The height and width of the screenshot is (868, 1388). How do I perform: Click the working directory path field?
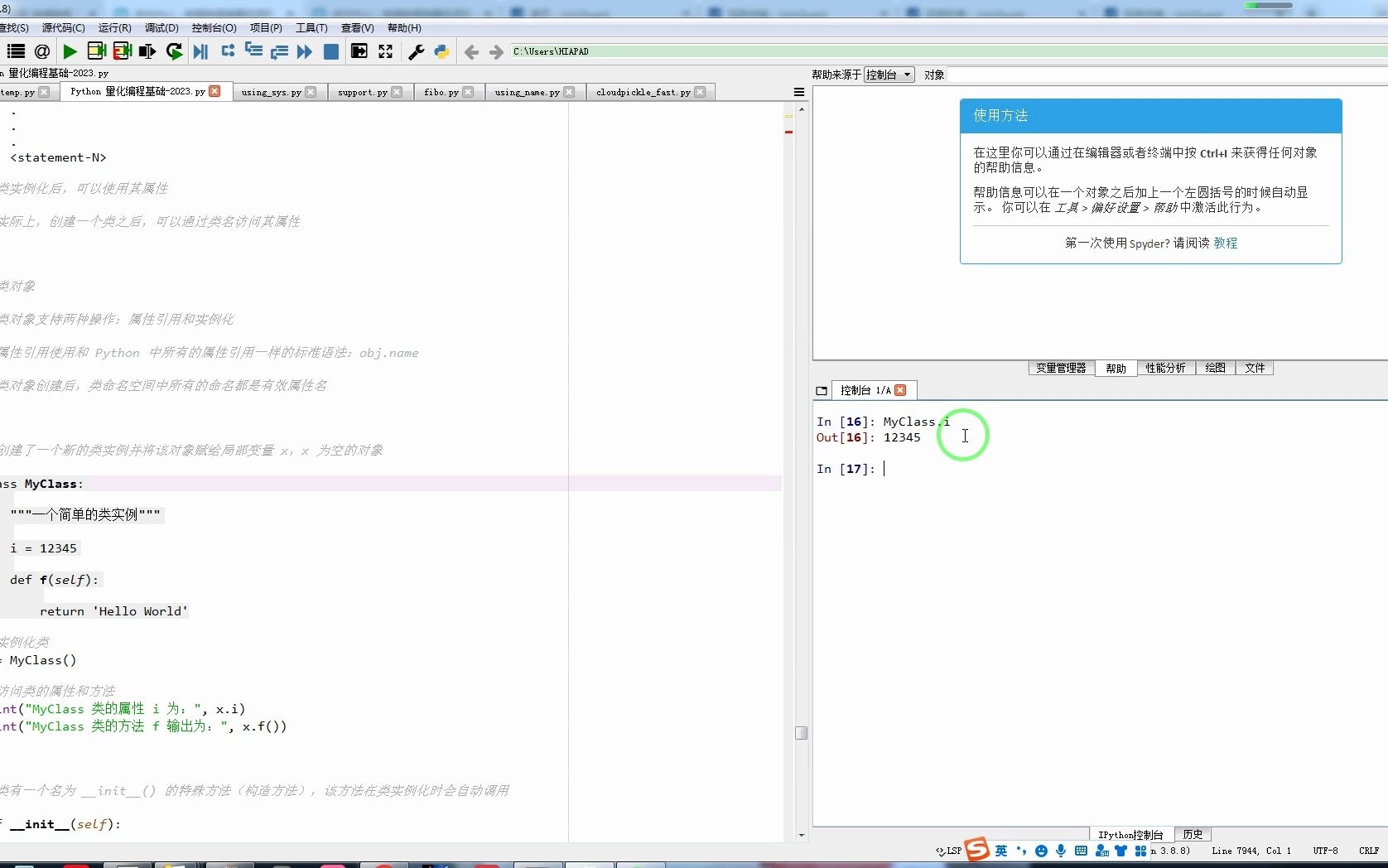pos(948,51)
